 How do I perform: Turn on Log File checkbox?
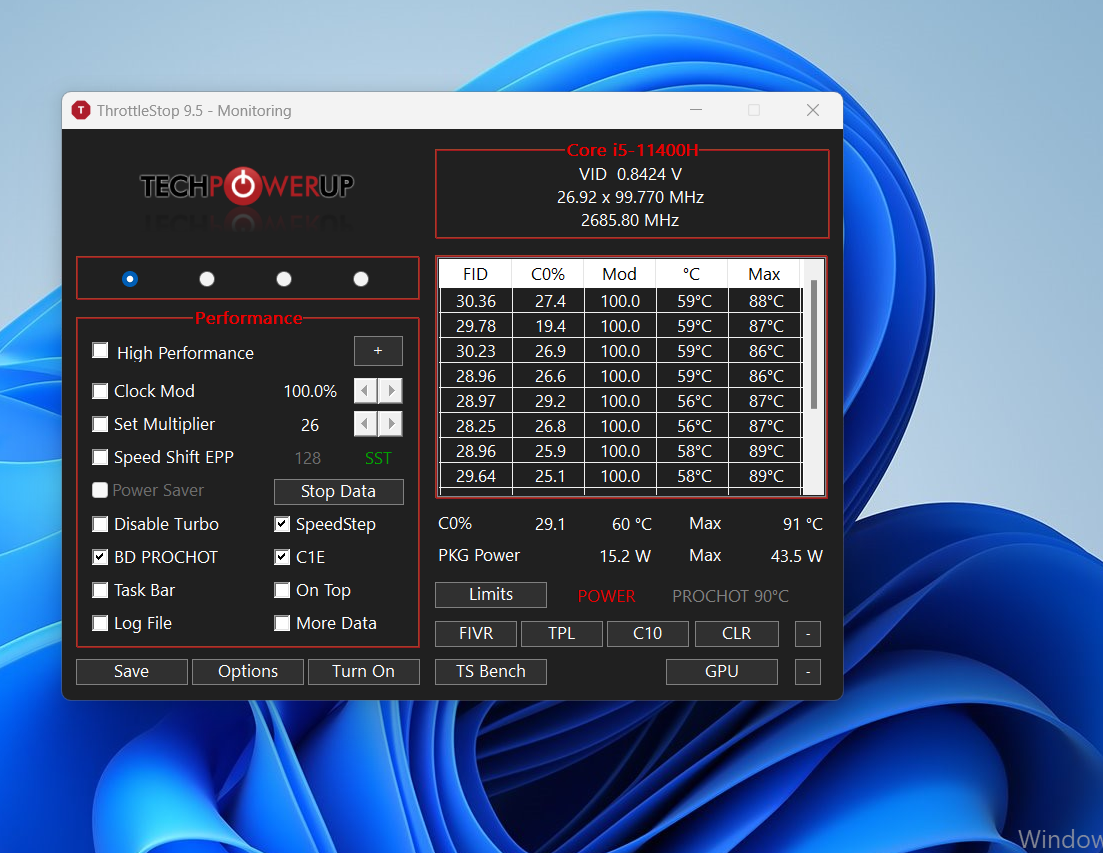coord(100,623)
